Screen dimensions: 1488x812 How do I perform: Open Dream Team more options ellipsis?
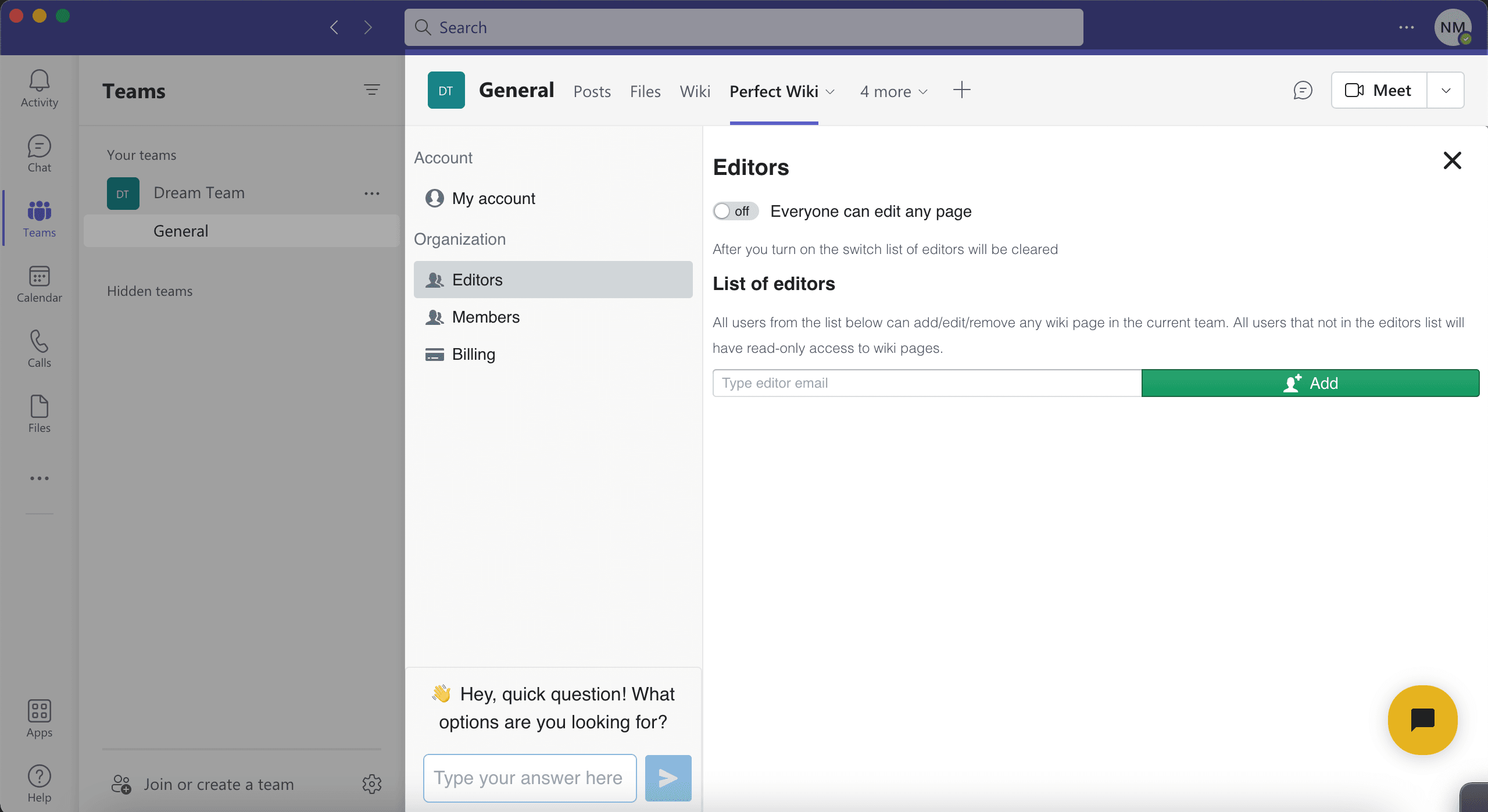click(372, 194)
